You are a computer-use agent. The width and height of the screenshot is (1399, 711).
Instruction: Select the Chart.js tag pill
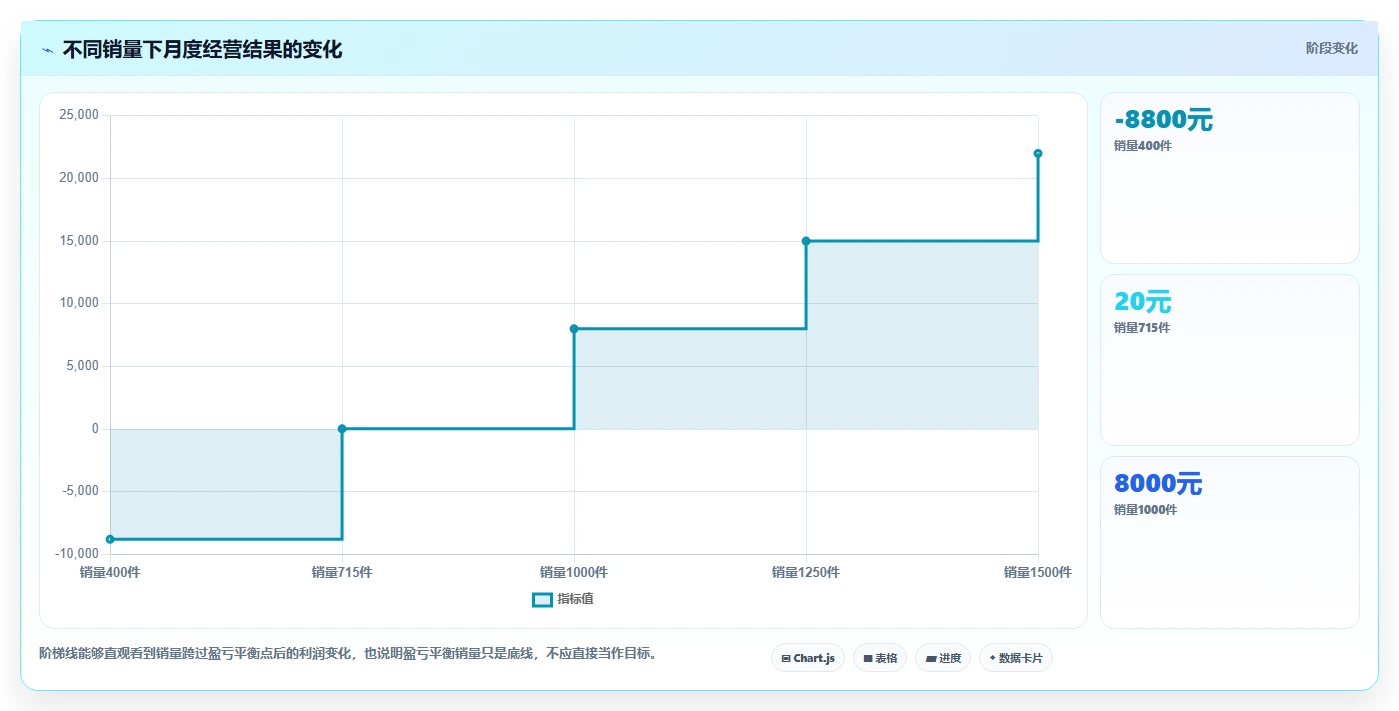coord(808,658)
